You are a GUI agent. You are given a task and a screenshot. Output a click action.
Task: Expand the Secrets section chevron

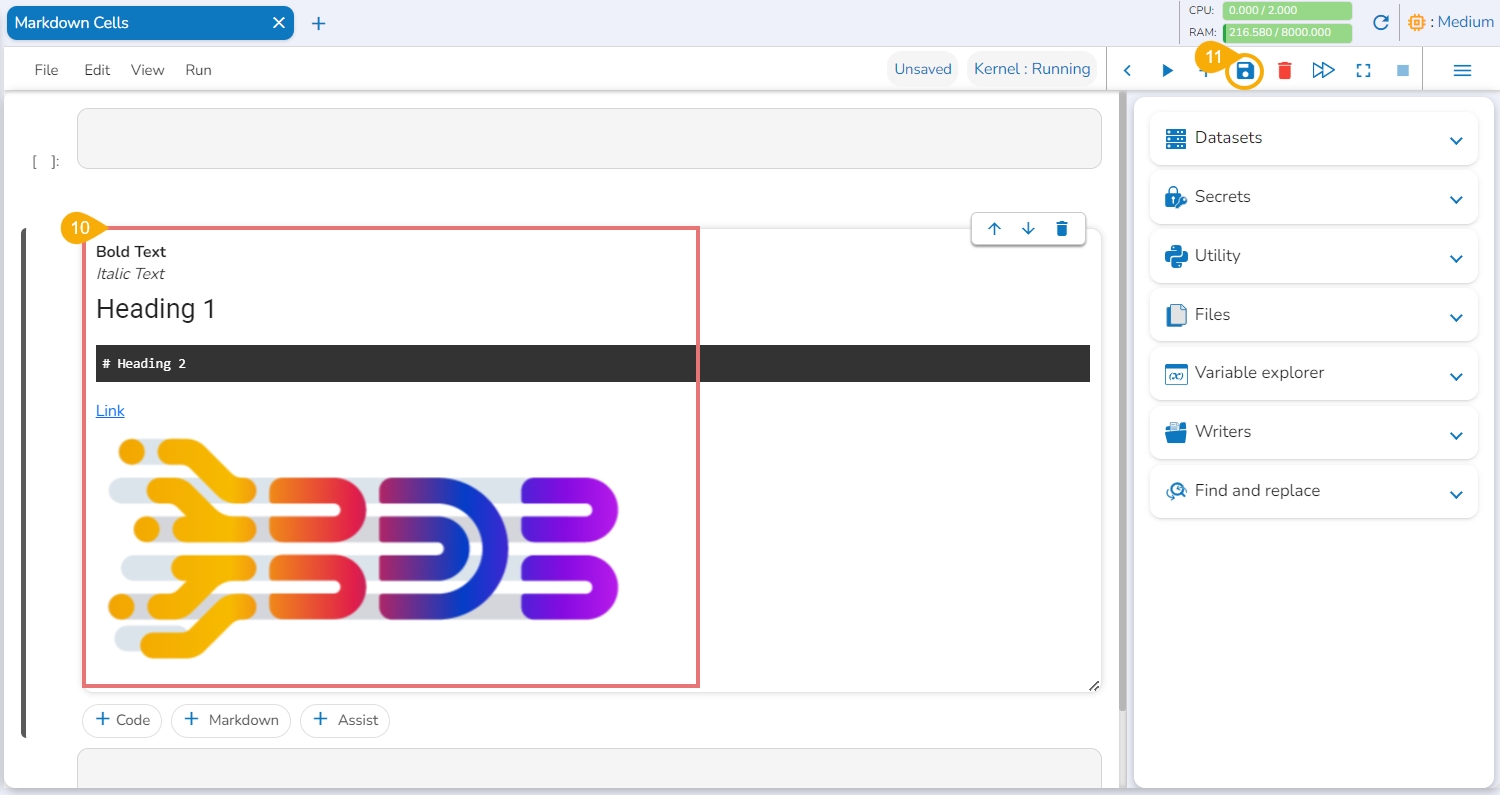pos(1456,200)
